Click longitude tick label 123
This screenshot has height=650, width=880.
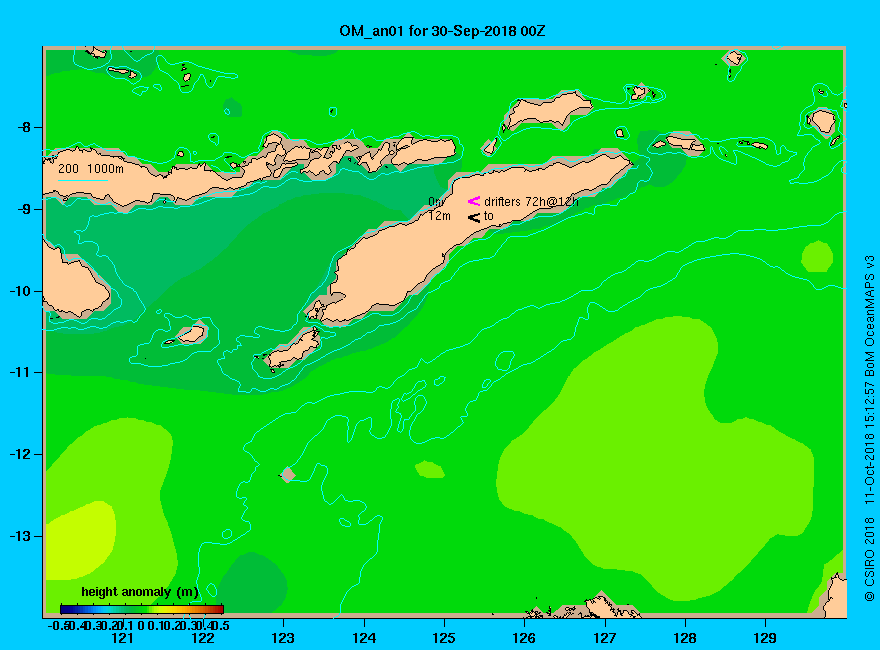(283, 638)
